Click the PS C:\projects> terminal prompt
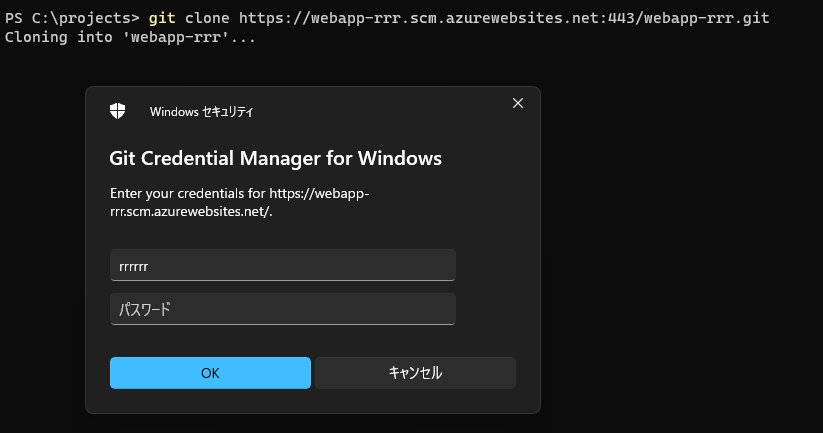This screenshot has height=433, width=823. coord(72,19)
